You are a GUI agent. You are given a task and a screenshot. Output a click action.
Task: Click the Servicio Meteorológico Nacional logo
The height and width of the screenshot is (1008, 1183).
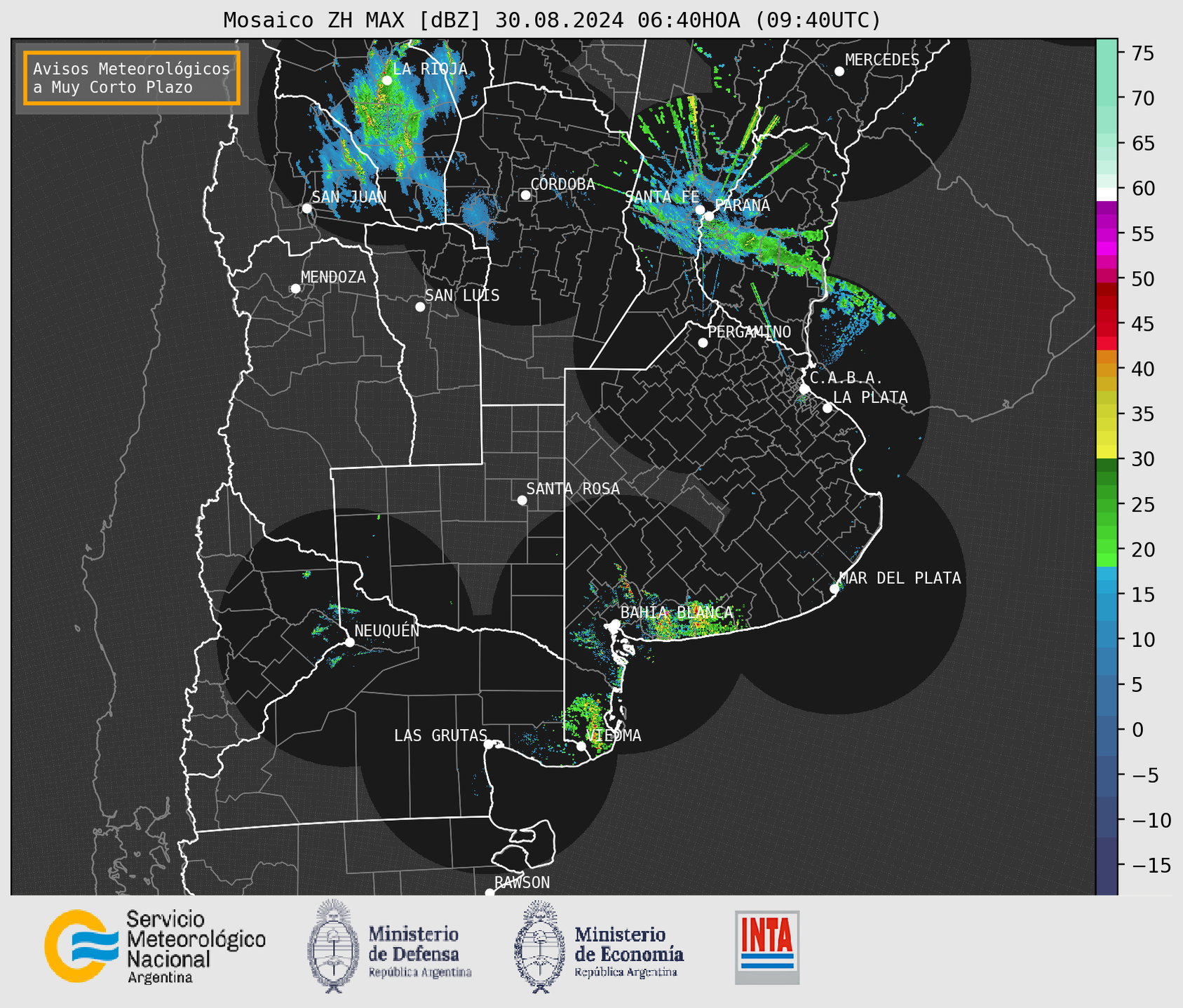coord(155,947)
